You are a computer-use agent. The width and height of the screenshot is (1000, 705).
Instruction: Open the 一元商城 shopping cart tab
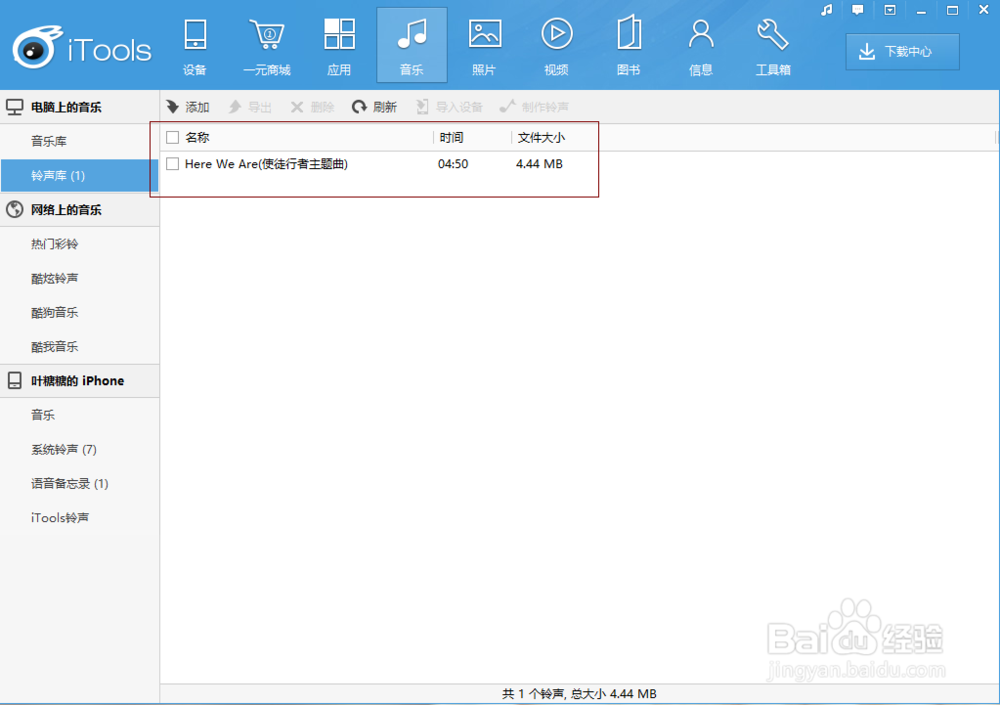click(267, 46)
